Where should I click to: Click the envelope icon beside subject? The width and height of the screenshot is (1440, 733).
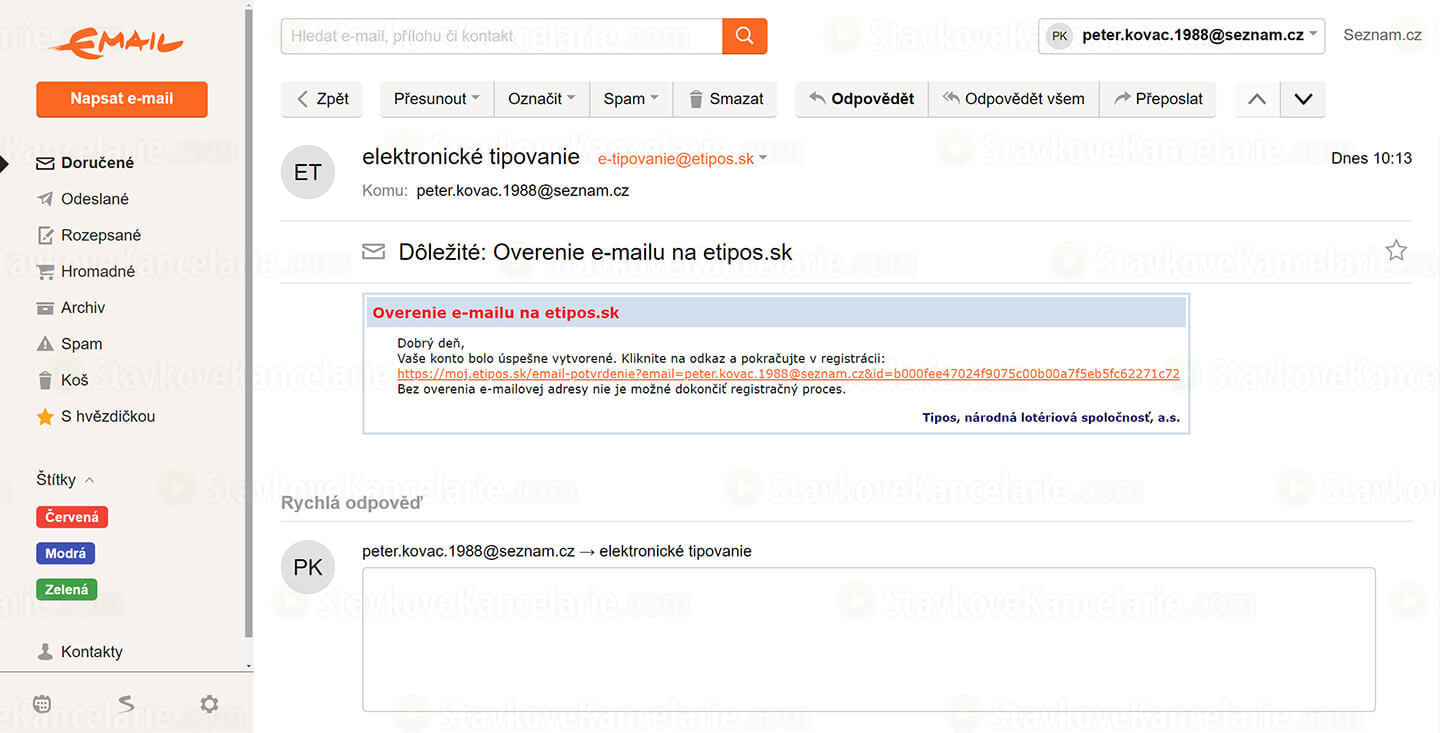click(x=373, y=252)
